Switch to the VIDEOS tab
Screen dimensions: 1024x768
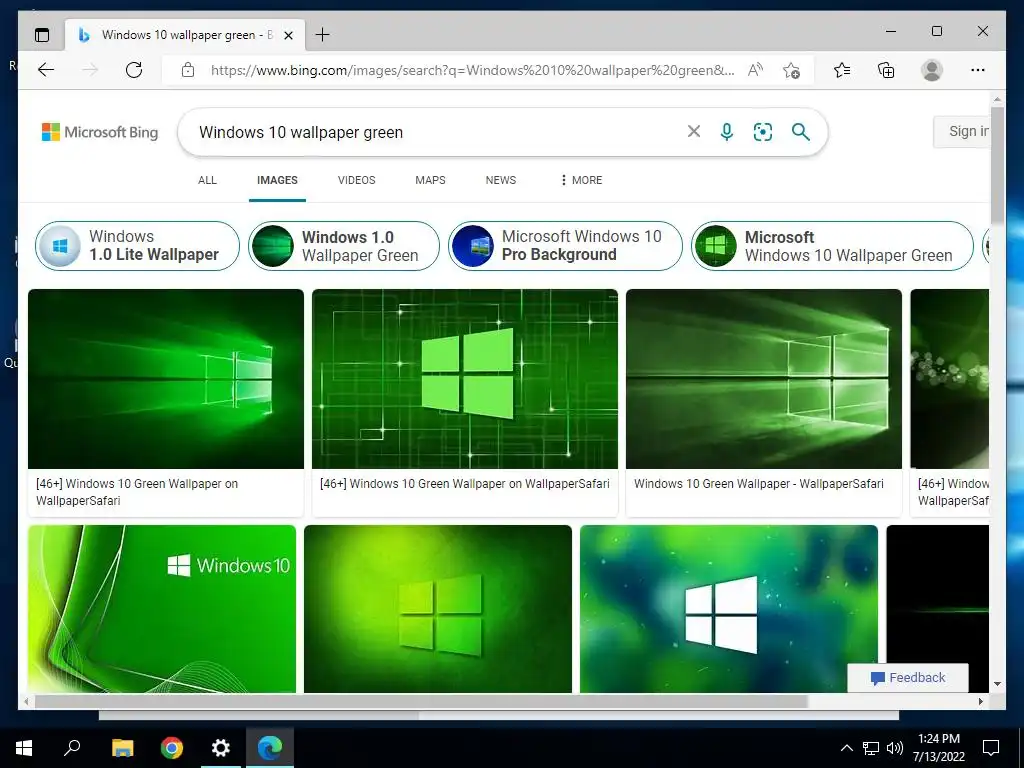(x=357, y=180)
